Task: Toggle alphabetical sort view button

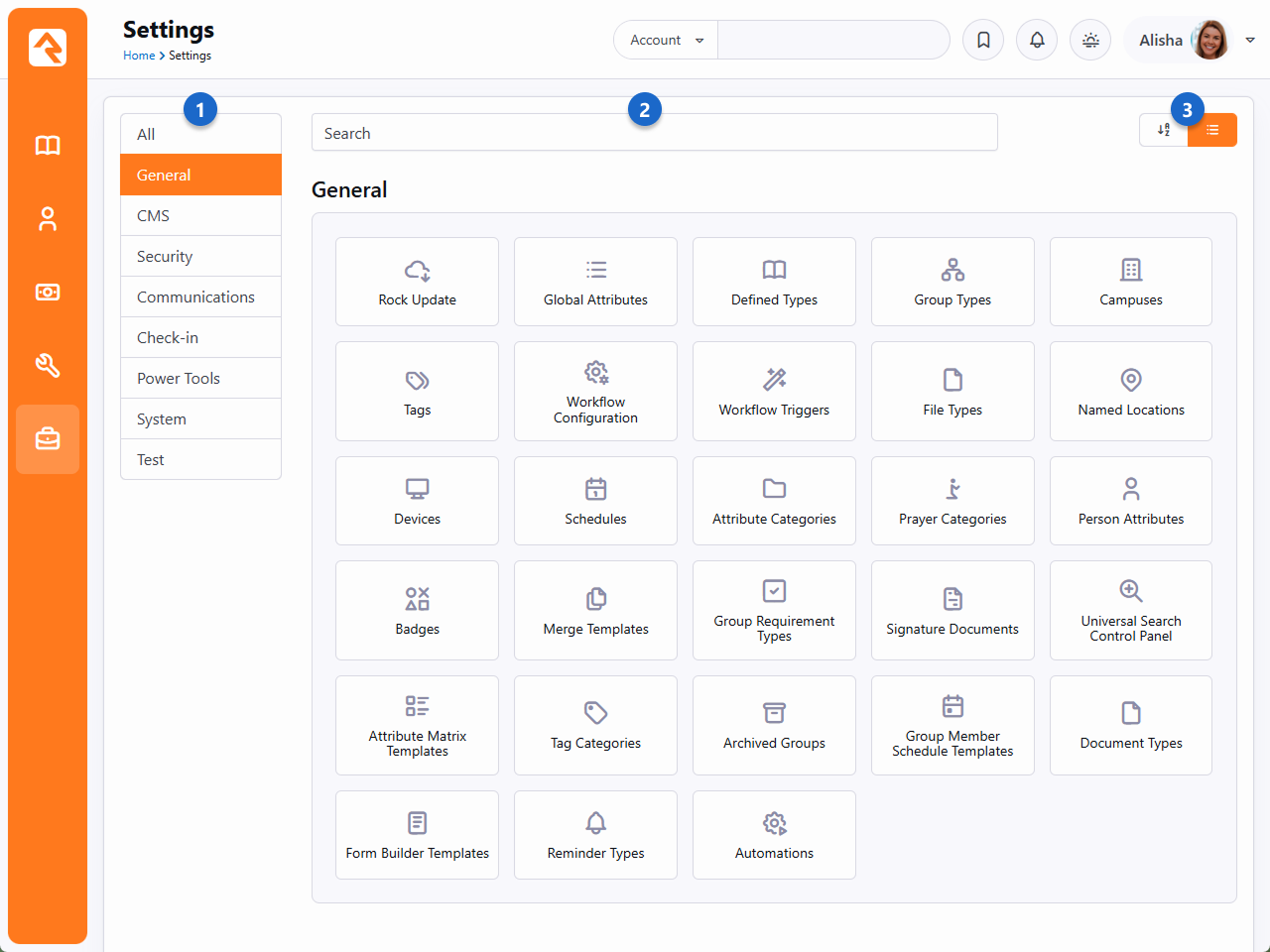Action: (x=1164, y=130)
